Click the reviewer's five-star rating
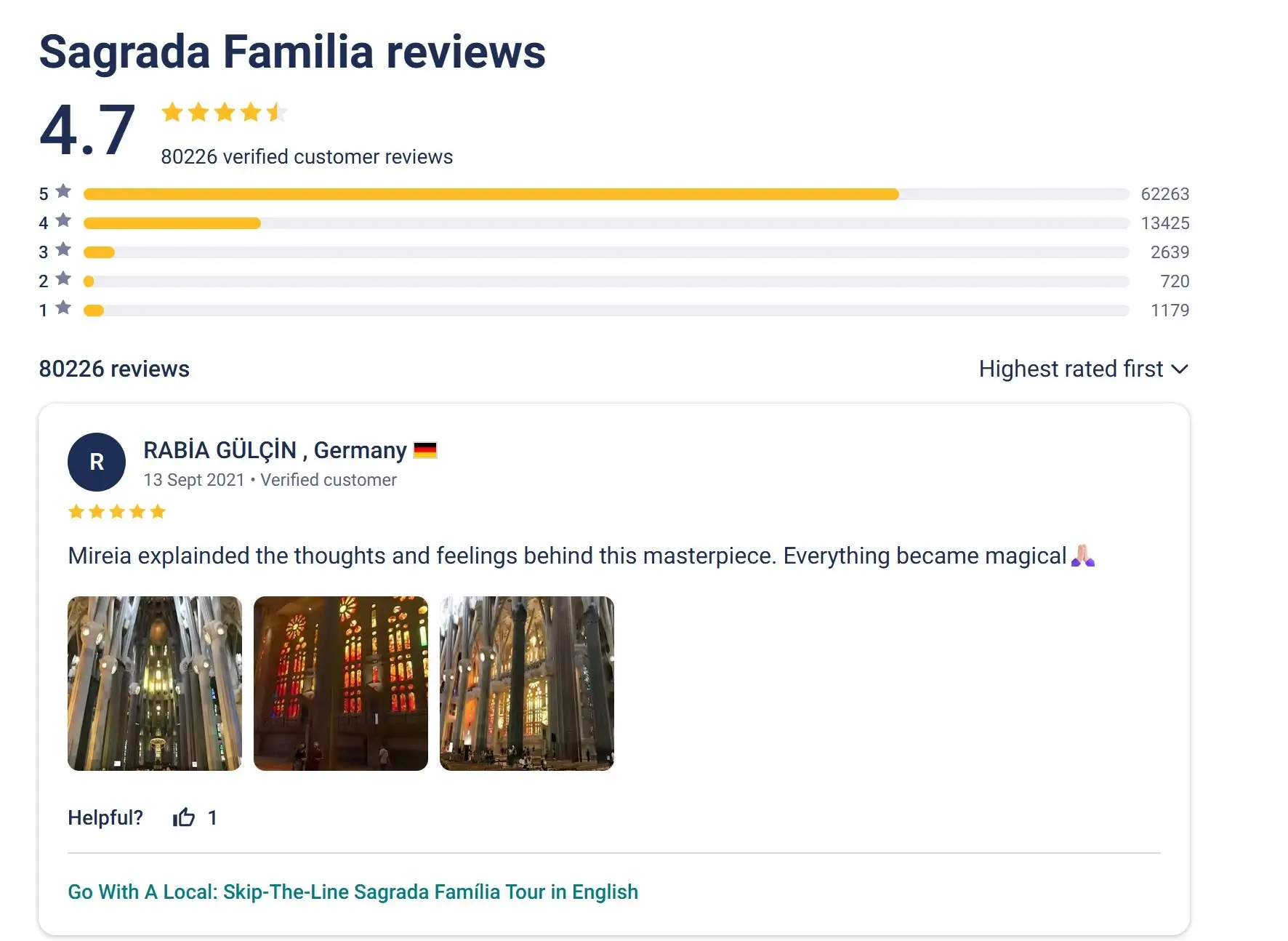 (117, 512)
